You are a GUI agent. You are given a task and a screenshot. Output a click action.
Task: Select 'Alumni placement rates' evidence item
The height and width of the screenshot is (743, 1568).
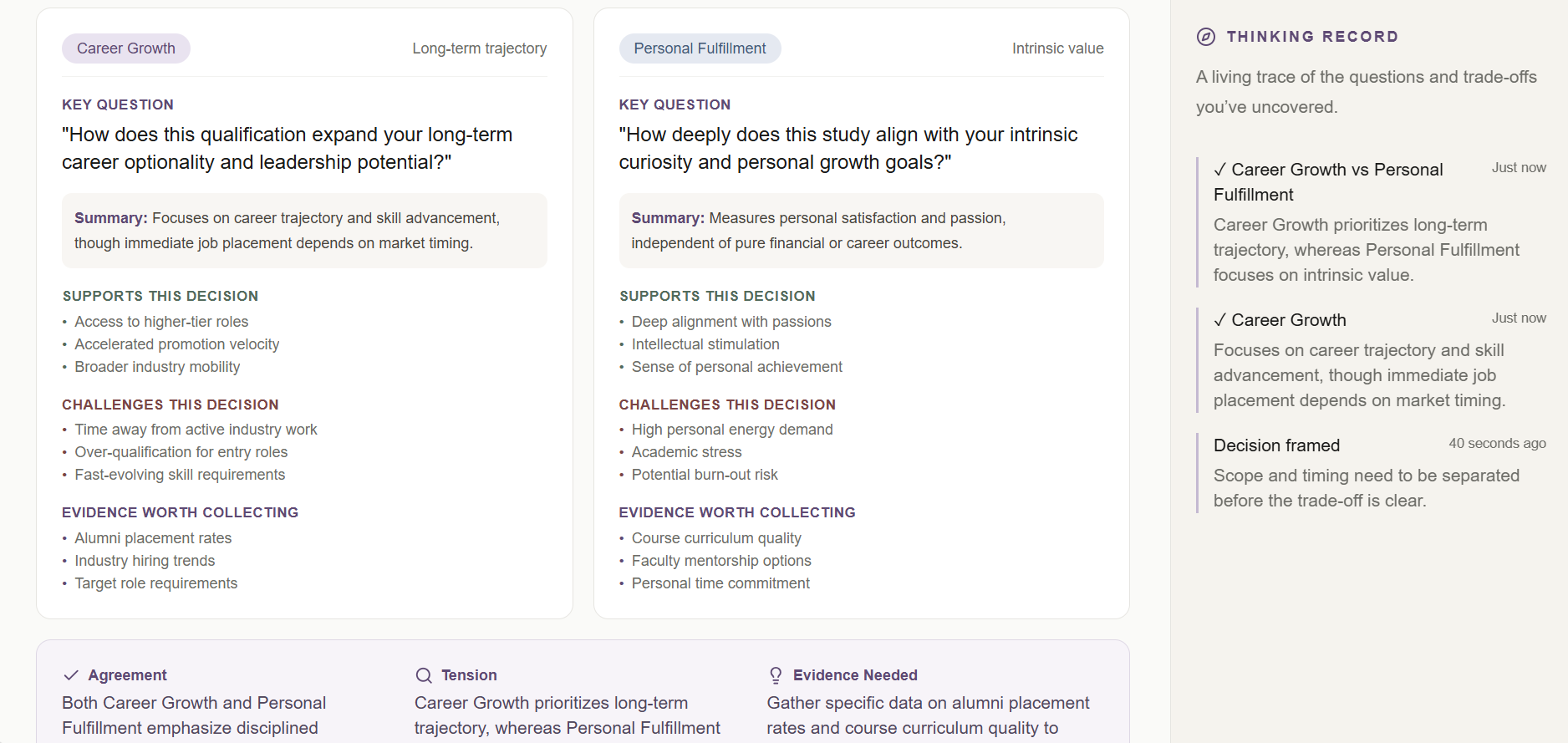point(153,538)
